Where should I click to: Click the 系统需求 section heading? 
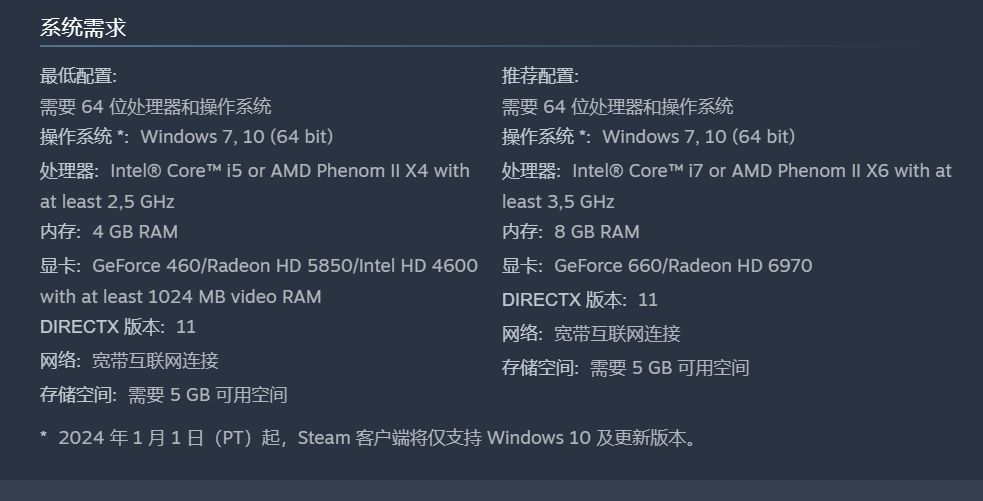[83, 28]
